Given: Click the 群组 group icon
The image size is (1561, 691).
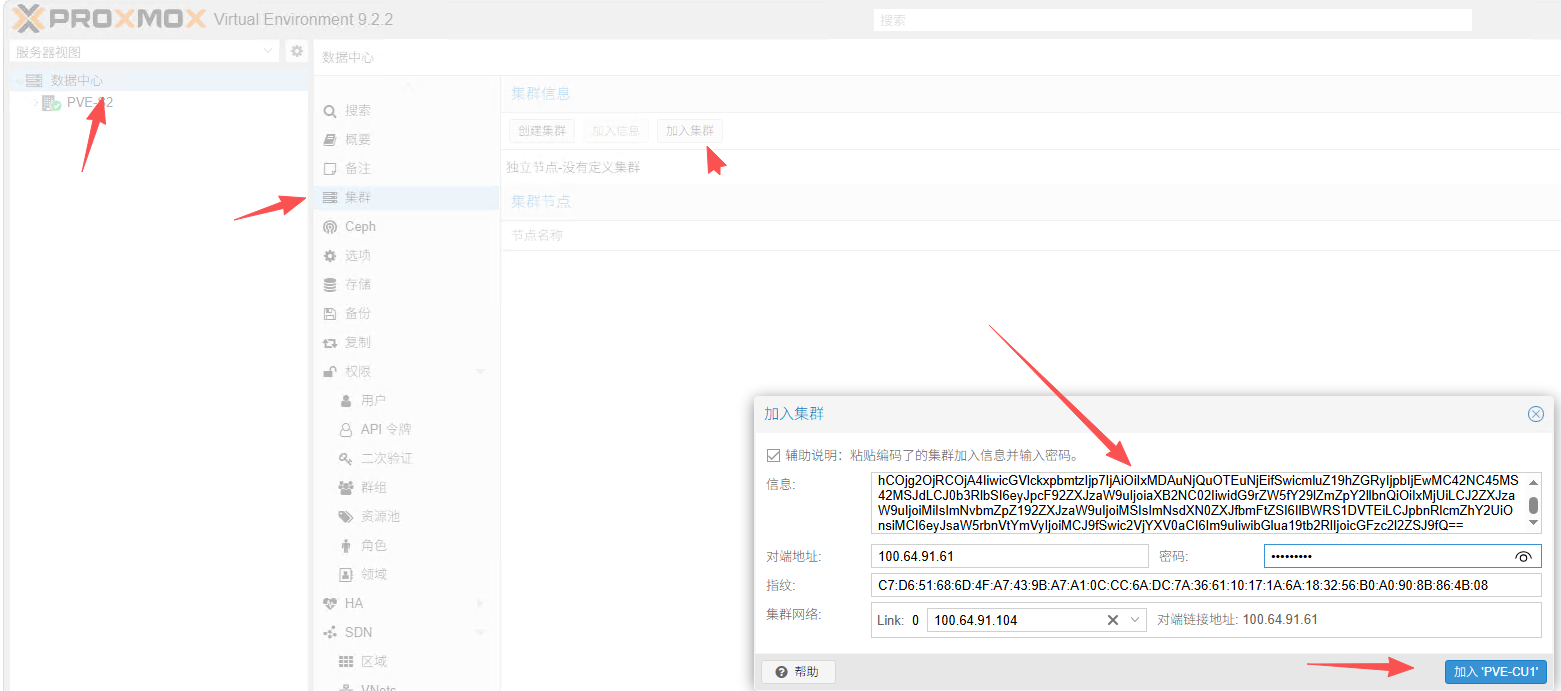Looking at the screenshot, I should pyautogui.click(x=346, y=487).
